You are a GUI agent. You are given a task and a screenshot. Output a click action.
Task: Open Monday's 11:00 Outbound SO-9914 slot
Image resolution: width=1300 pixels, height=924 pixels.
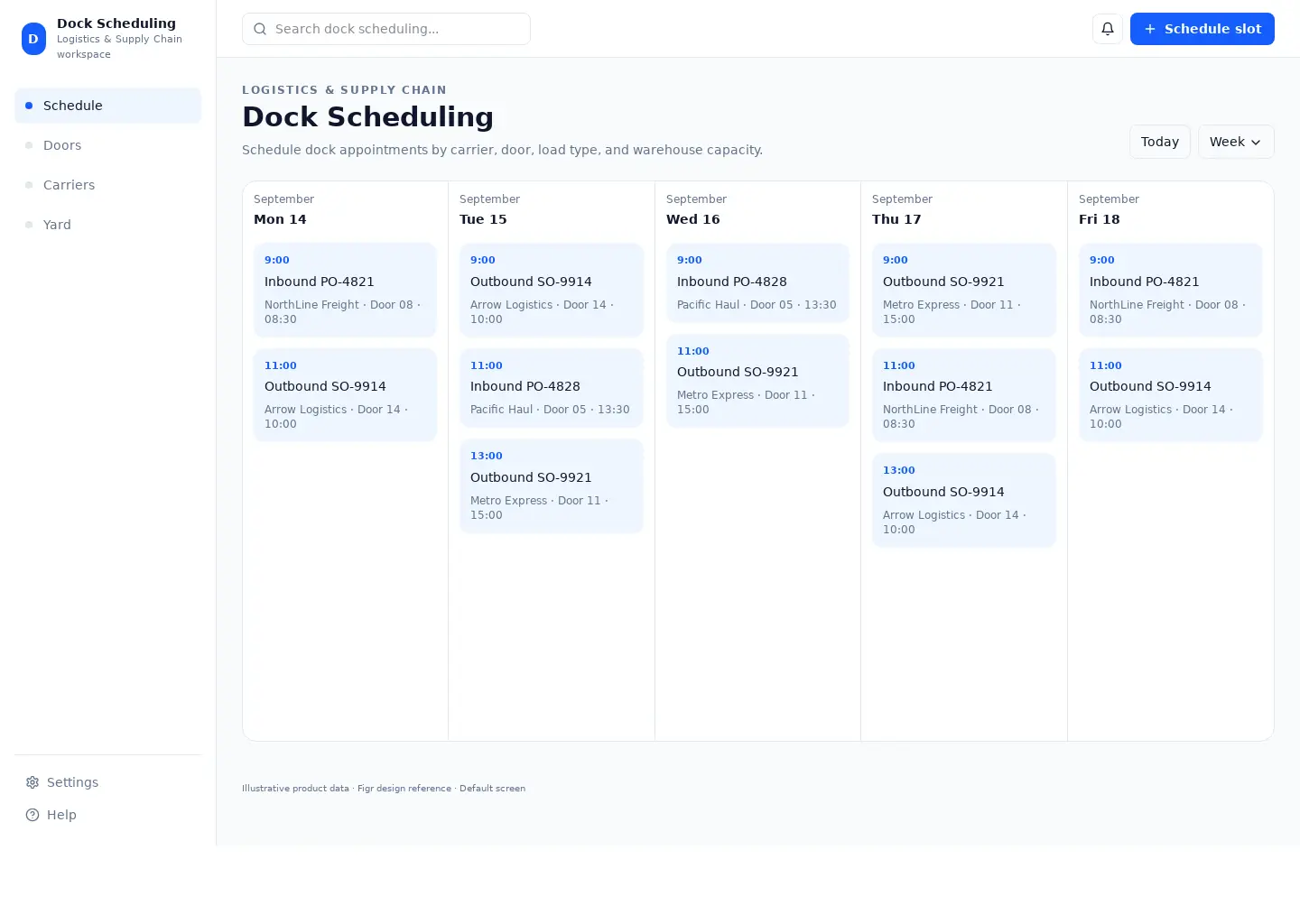[345, 394]
